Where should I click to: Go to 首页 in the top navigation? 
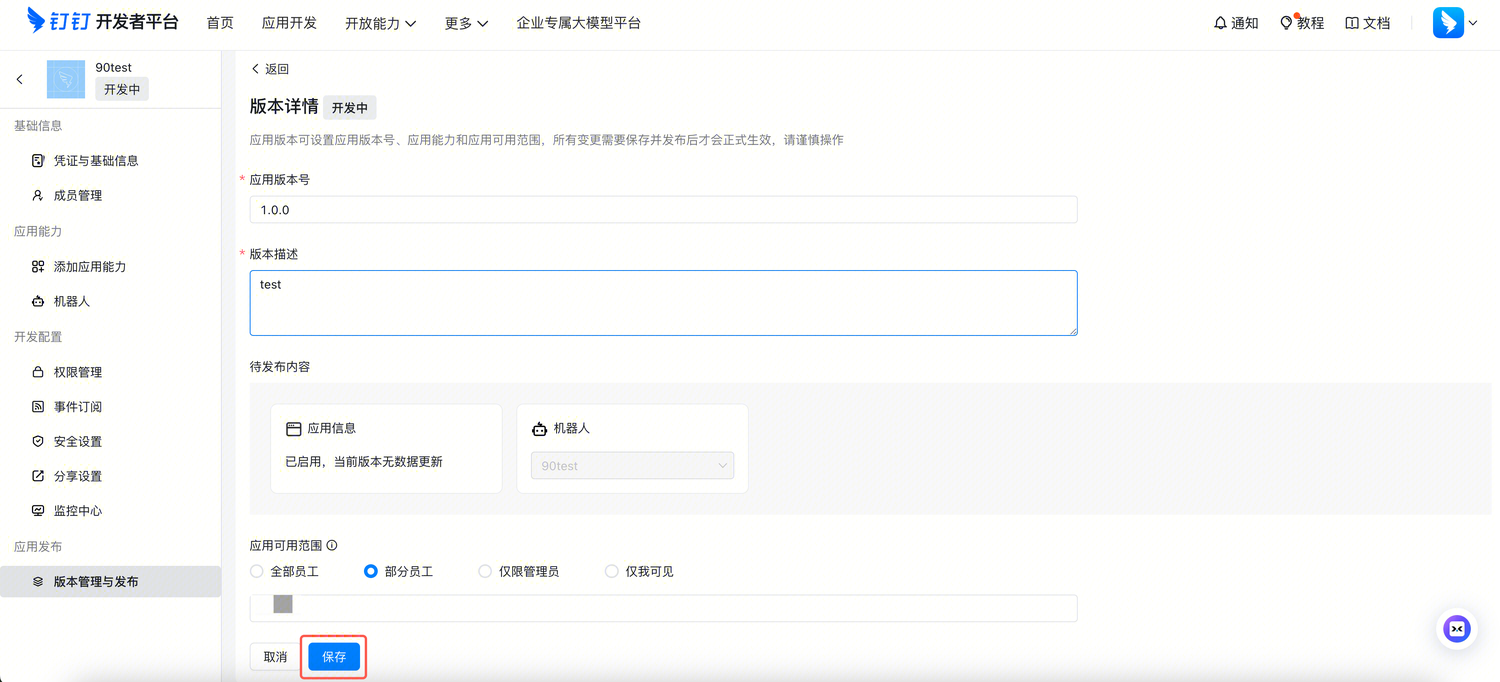click(220, 22)
